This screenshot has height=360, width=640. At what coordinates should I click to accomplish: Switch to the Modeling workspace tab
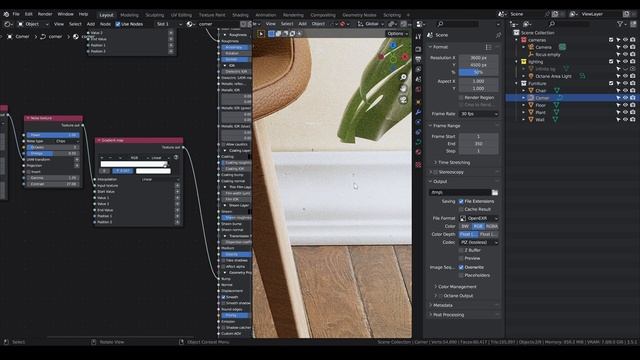(x=129, y=15)
